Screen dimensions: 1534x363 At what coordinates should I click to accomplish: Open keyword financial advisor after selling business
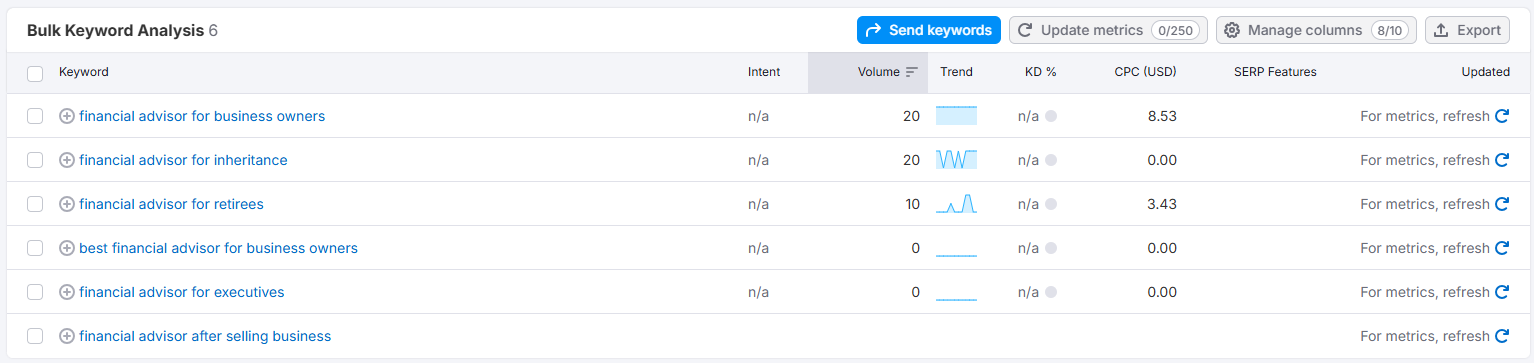click(205, 336)
